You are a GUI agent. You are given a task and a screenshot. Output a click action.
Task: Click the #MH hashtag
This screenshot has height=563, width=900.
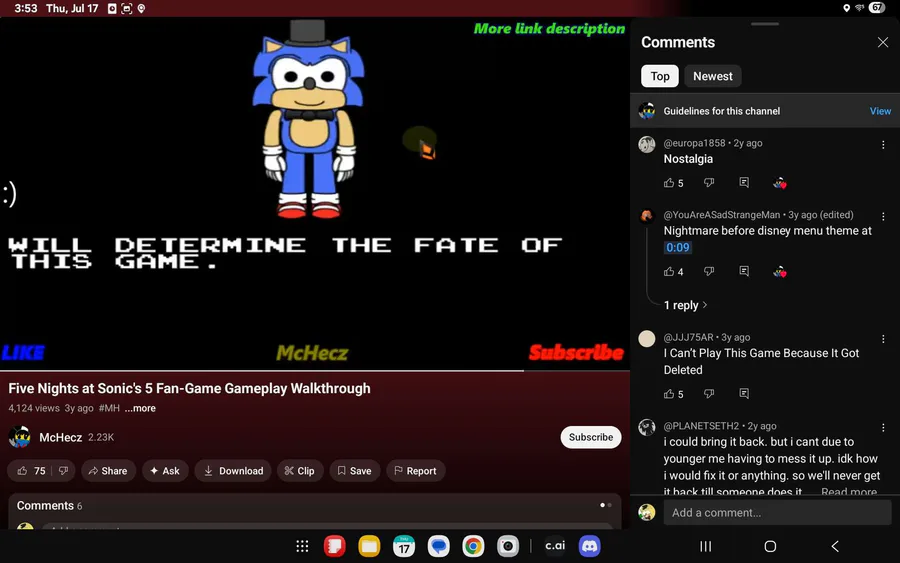point(109,408)
